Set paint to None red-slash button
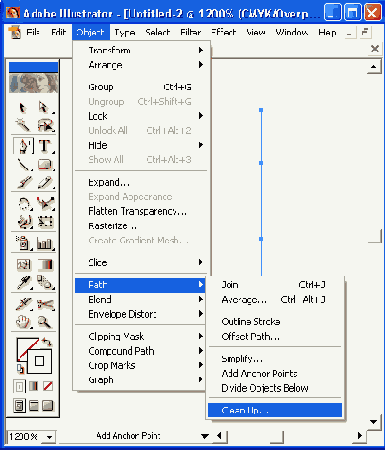385x450 pixels. (x=48, y=386)
